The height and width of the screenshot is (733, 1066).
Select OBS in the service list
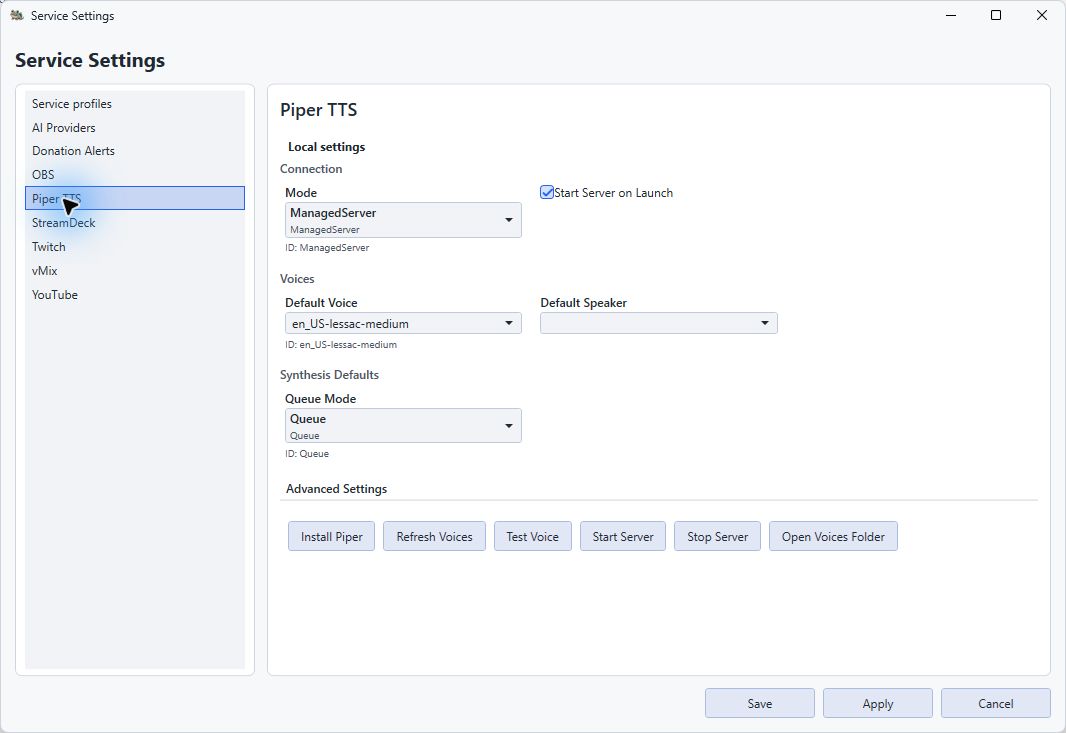[x=135, y=175]
